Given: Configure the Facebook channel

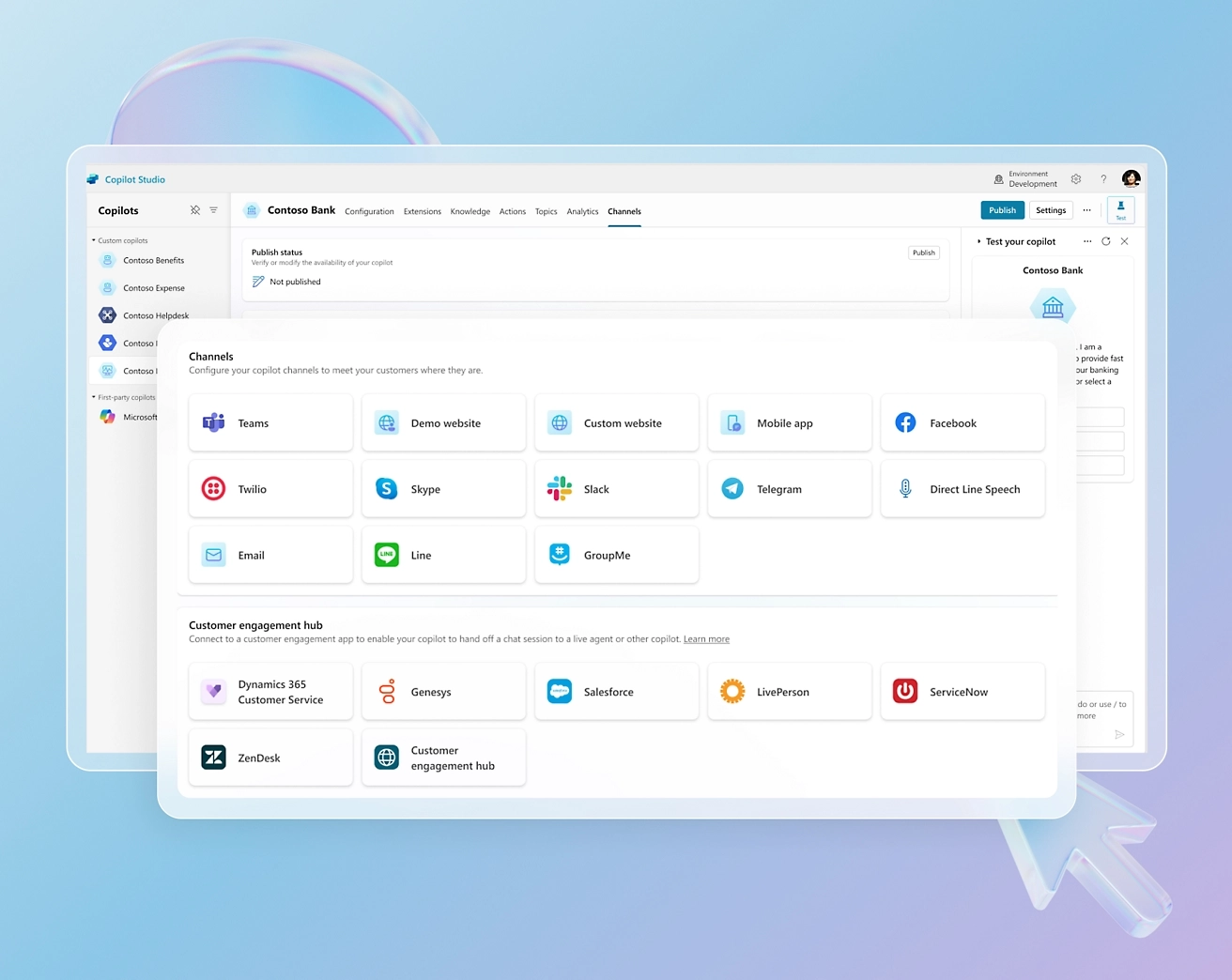Looking at the screenshot, I should pos(962,423).
